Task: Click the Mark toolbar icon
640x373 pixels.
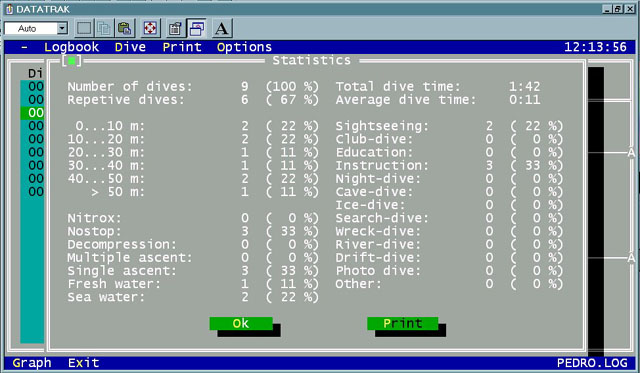Action: pos(84,28)
